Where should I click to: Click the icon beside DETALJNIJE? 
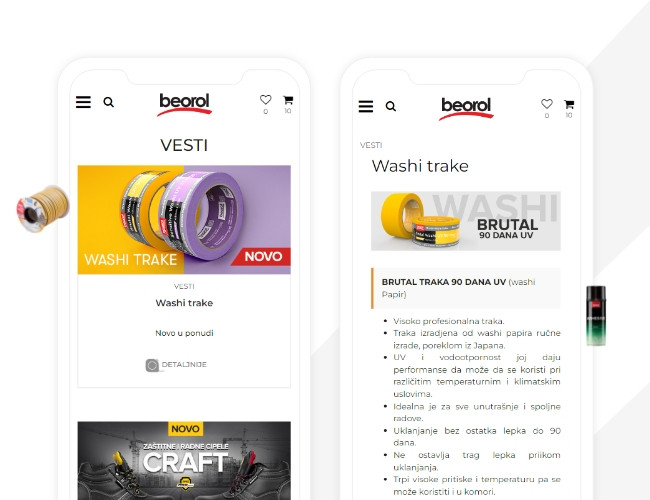(x=152, y=365)
